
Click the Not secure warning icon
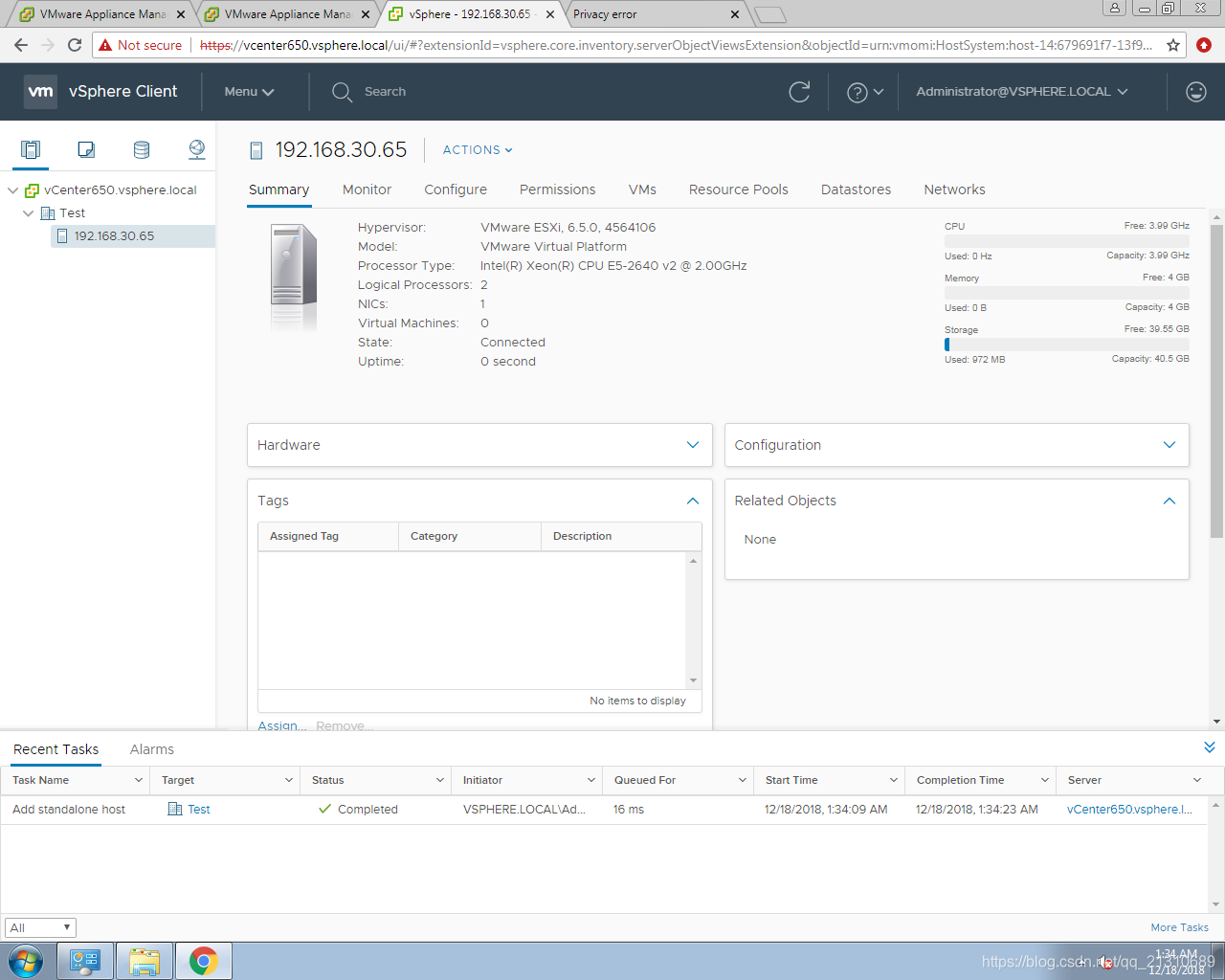point(105,45)
